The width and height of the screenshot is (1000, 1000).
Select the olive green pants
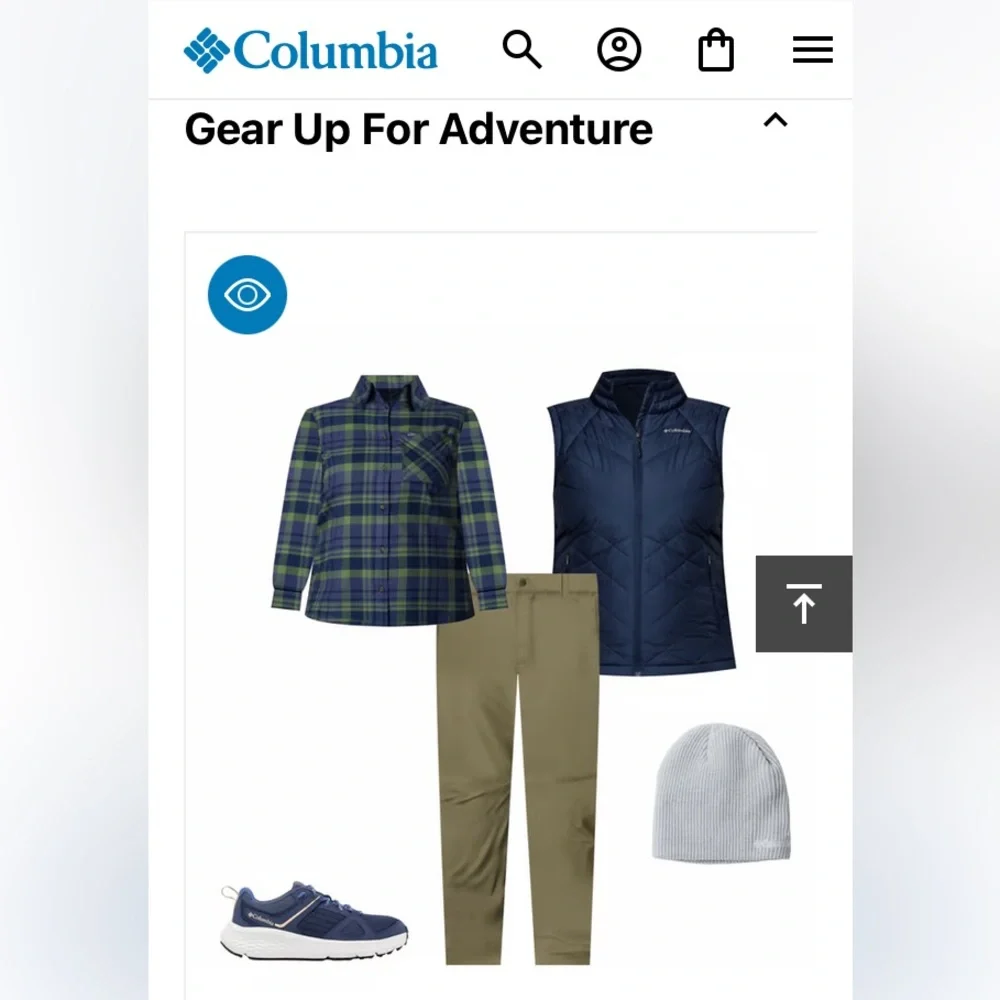pyautogui.click(x=518, y=768)
